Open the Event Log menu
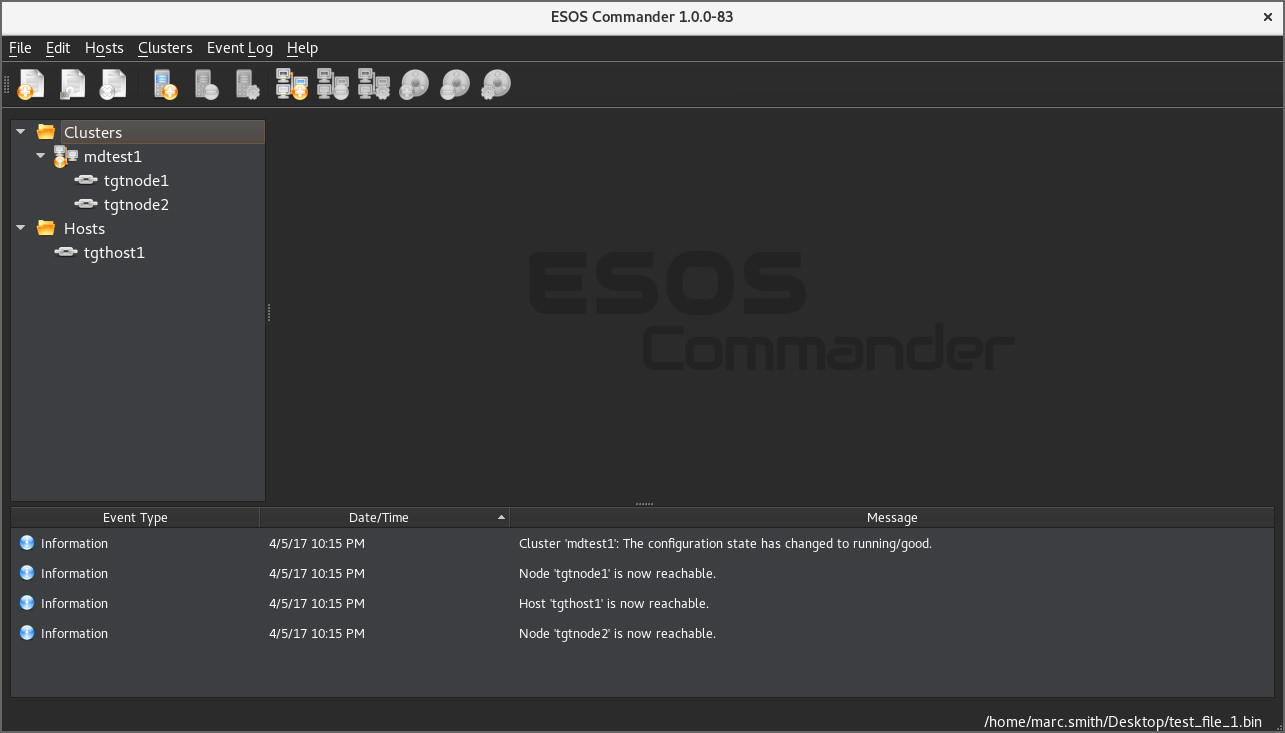This screenshot has height=733, width=1285. [x=239, y=48]
